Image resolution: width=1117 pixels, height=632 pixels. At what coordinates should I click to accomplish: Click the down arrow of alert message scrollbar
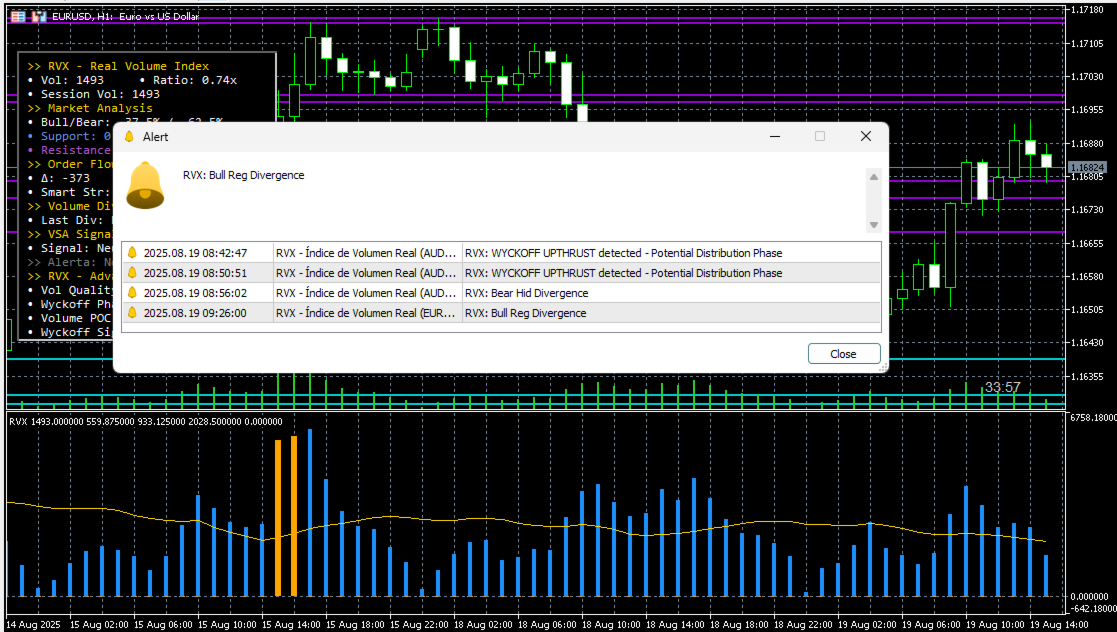[x=873, y=225]
